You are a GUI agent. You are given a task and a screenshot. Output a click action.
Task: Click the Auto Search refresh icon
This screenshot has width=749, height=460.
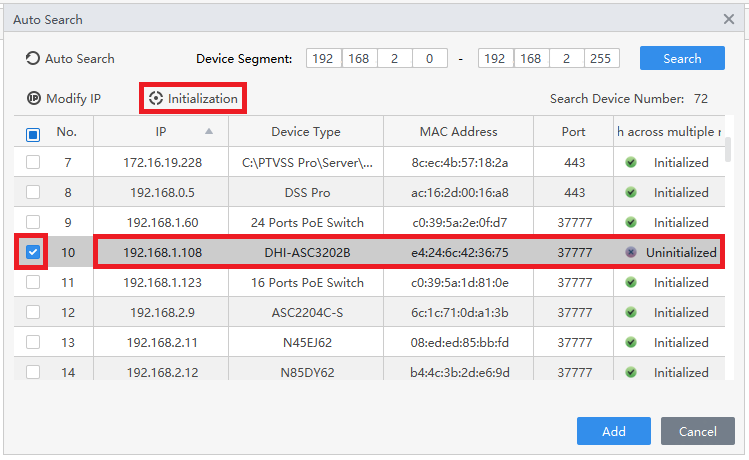[x=33, y=59]
